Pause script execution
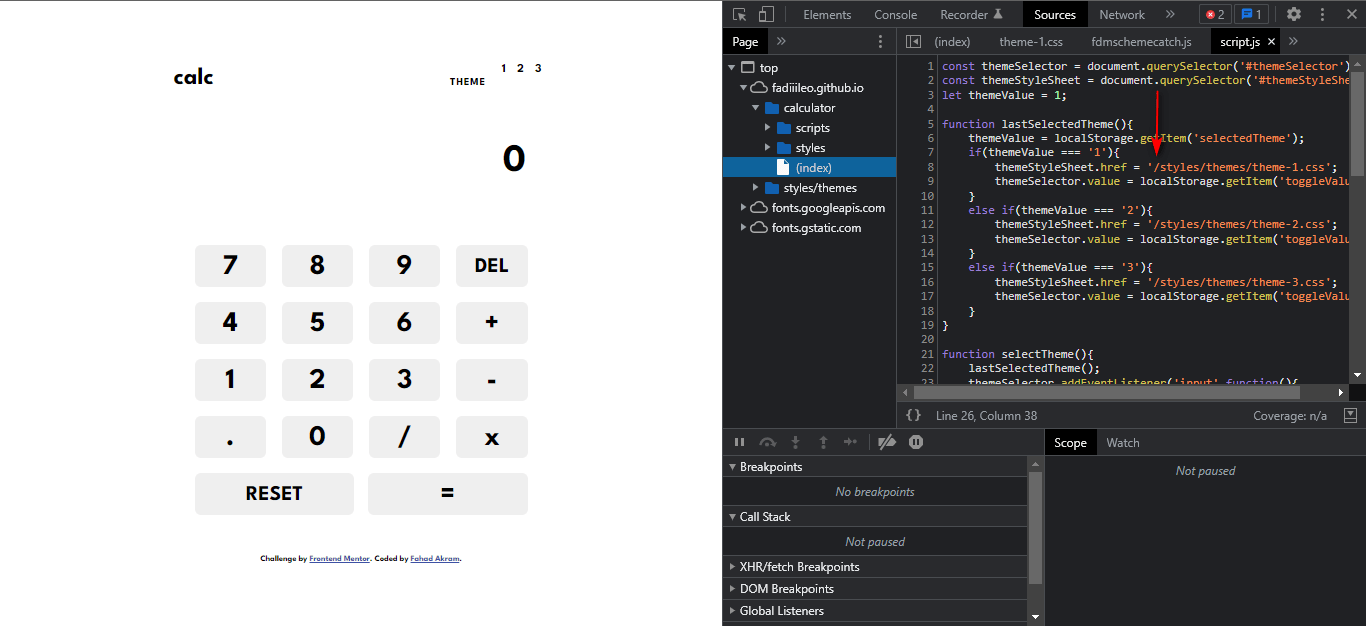 [740, 442]
